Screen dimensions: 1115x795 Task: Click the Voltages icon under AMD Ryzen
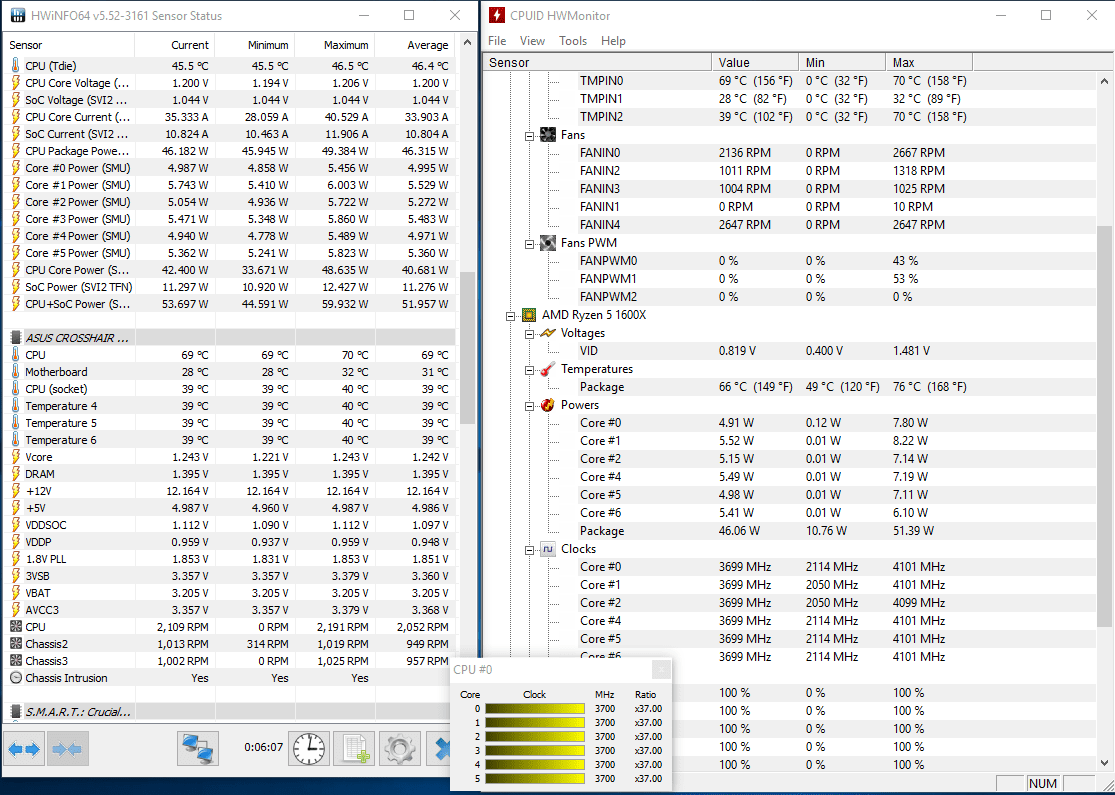pyautogui.click(x=548, y=333)
